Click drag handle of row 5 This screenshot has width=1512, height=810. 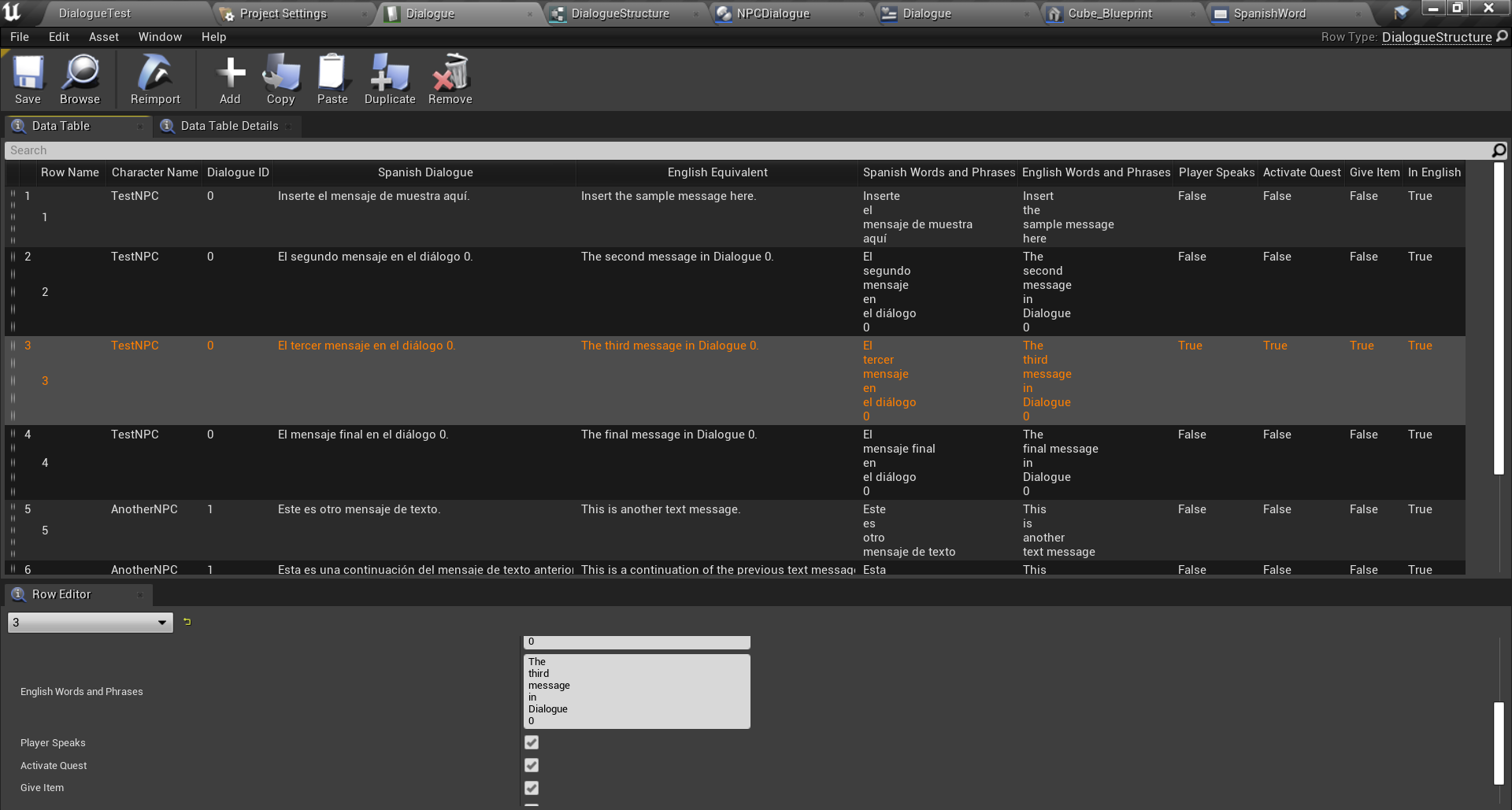[13, 530]
